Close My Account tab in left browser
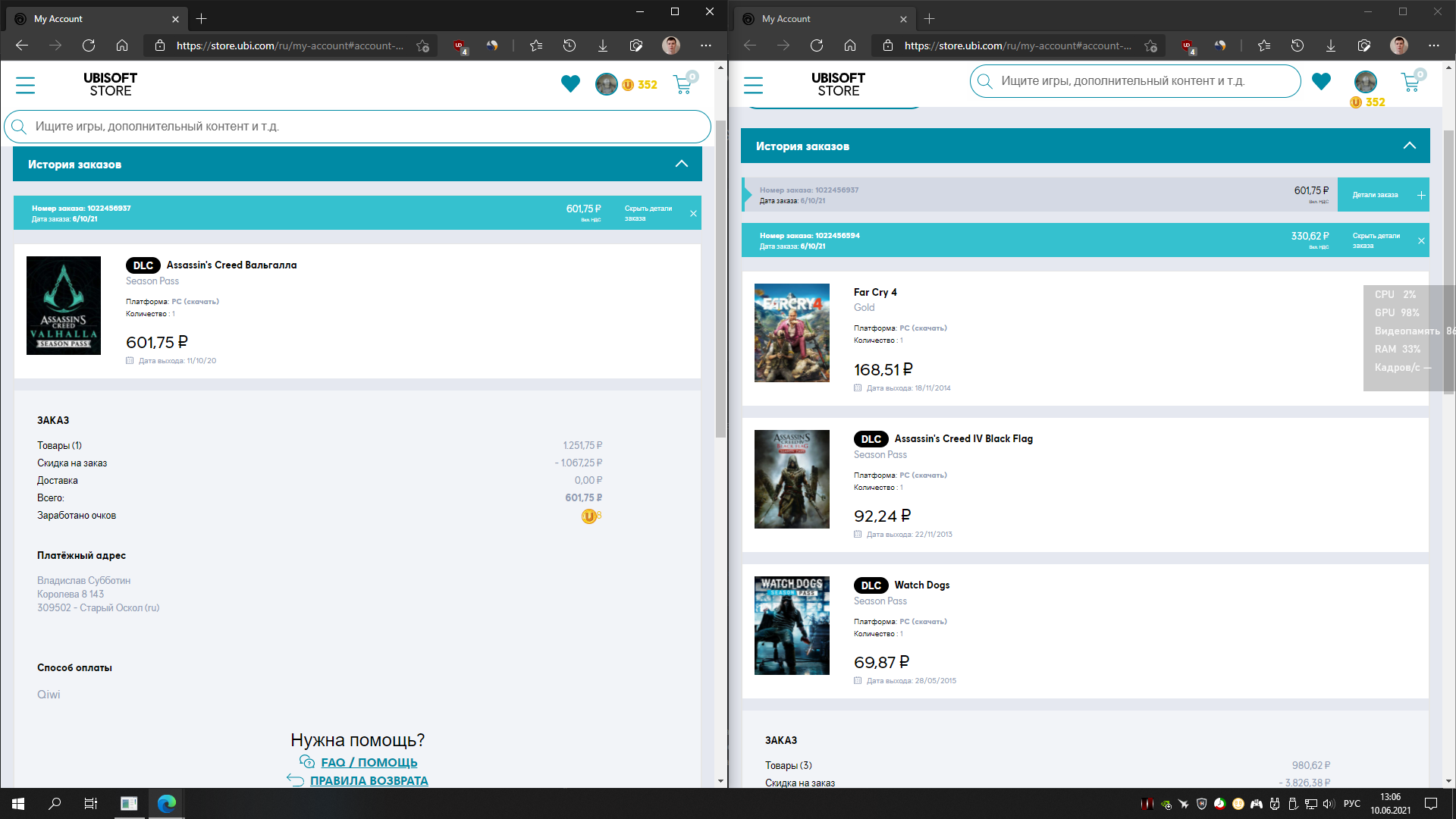 point(175,19)
